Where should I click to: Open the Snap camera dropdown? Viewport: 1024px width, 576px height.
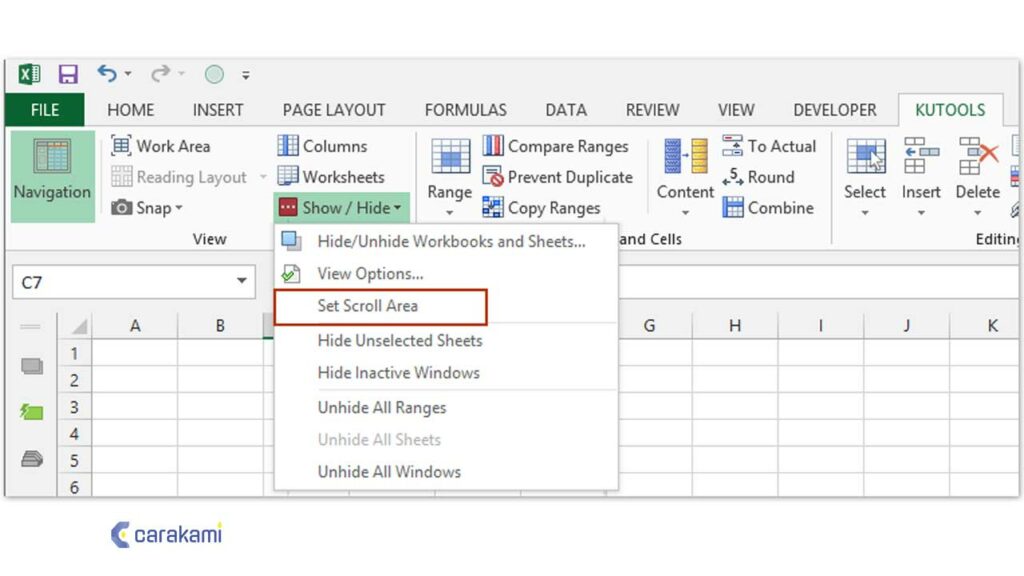[x=147, y=208]
